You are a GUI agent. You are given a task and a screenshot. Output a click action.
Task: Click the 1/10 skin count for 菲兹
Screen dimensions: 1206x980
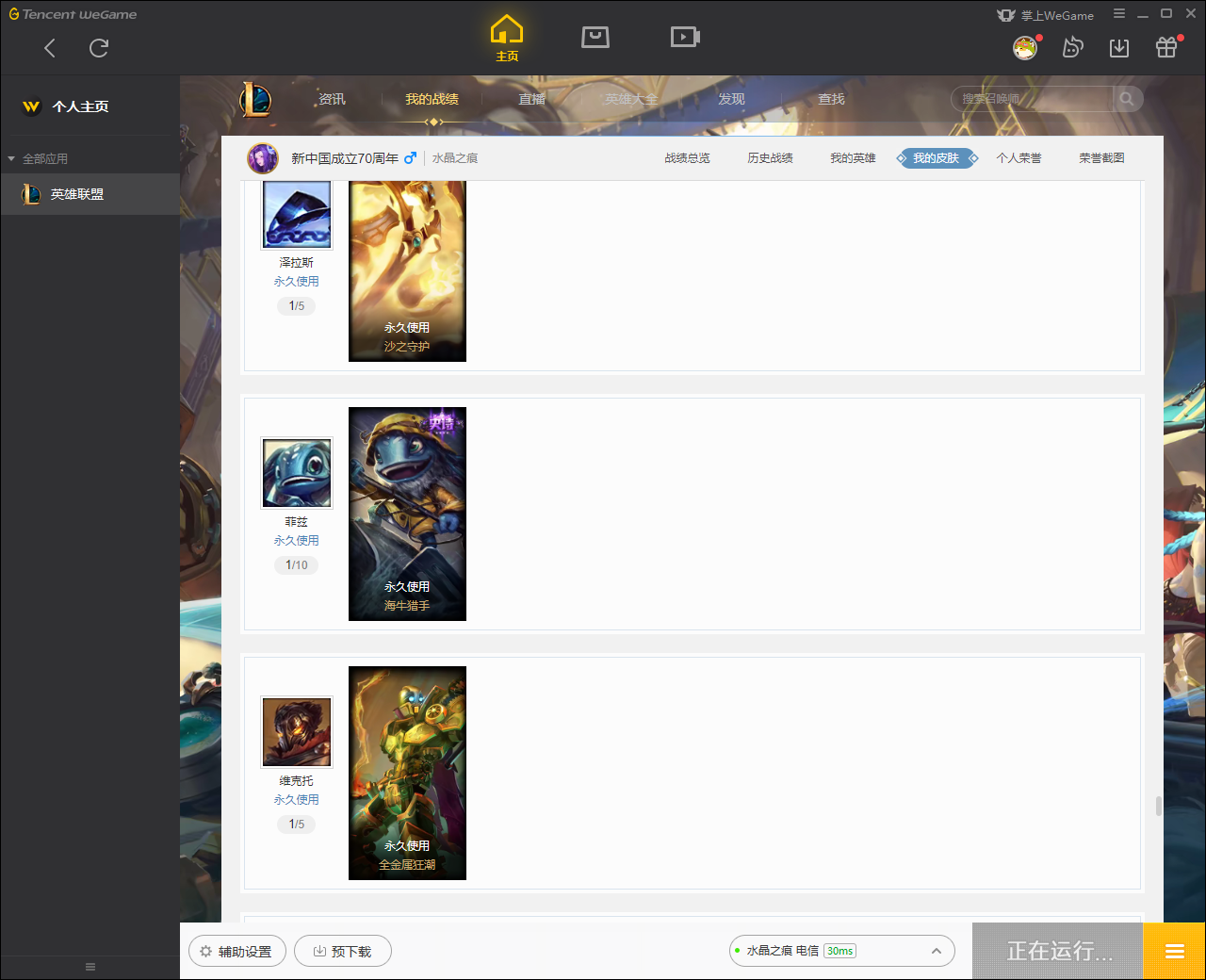tap(297, 565)
